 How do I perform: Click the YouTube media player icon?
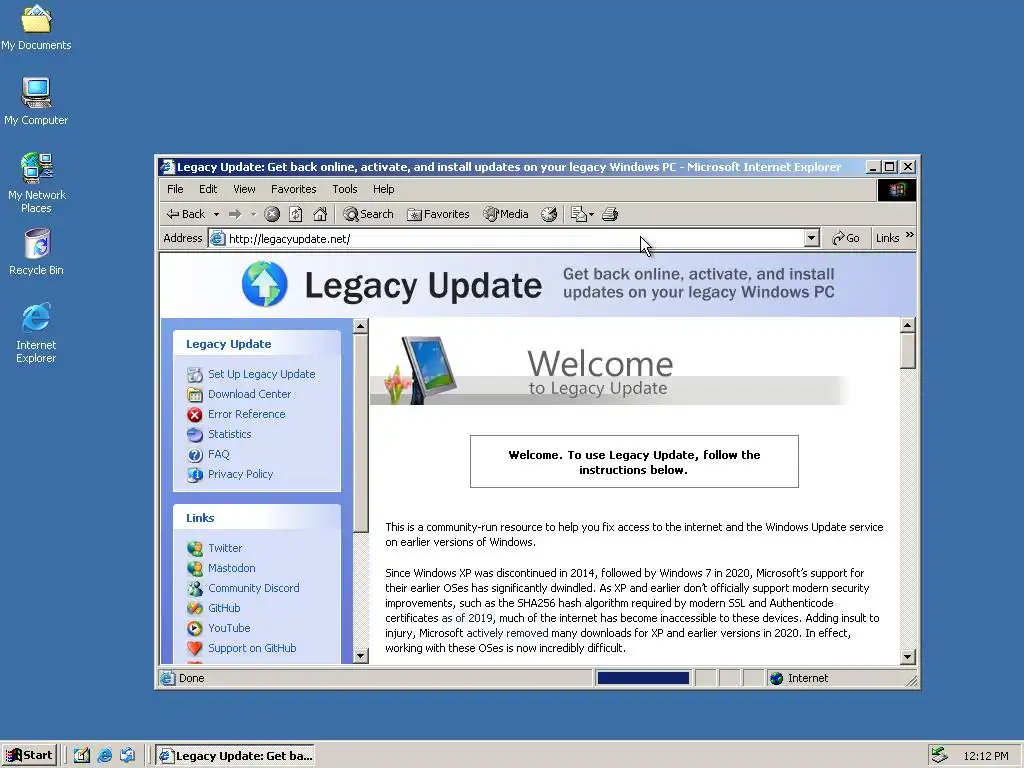[195, 628]
